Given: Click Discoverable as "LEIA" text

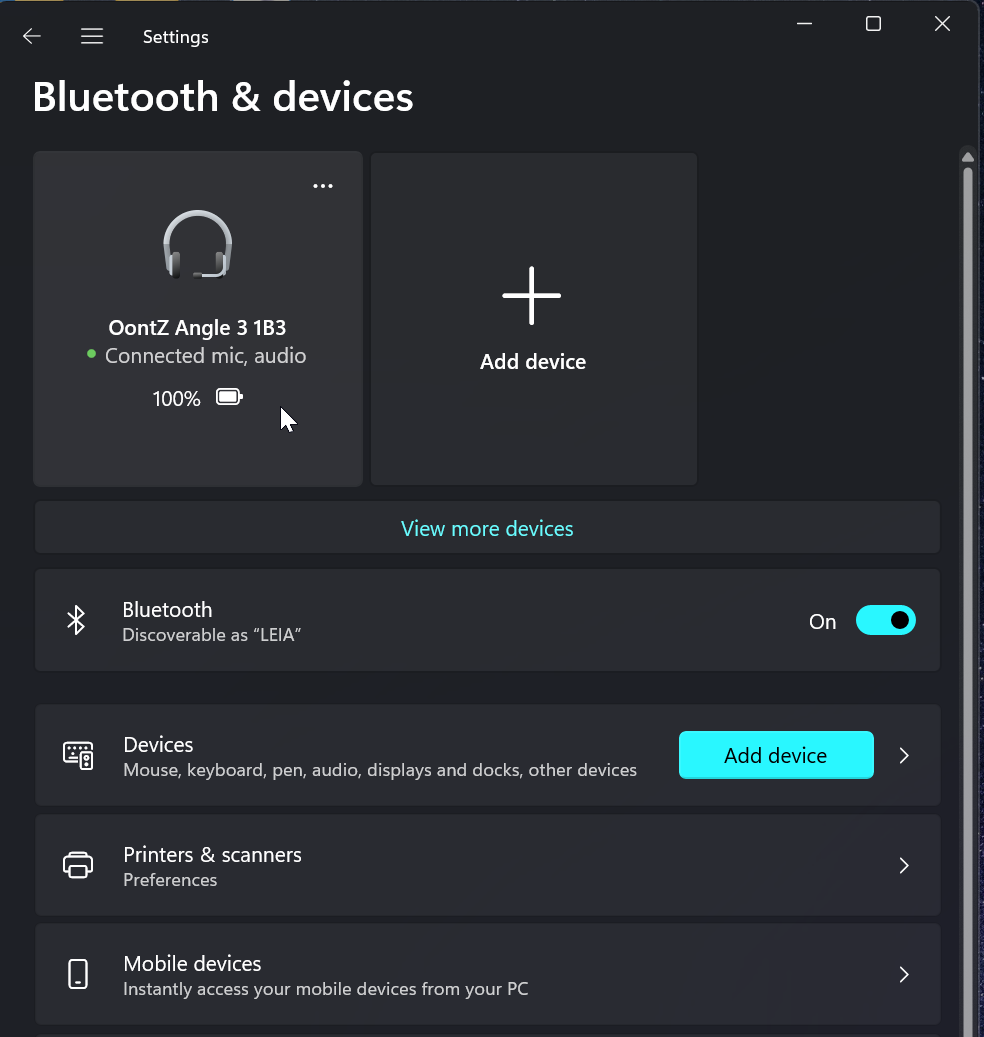Looking at the screenshot, I should pos(212,635).
